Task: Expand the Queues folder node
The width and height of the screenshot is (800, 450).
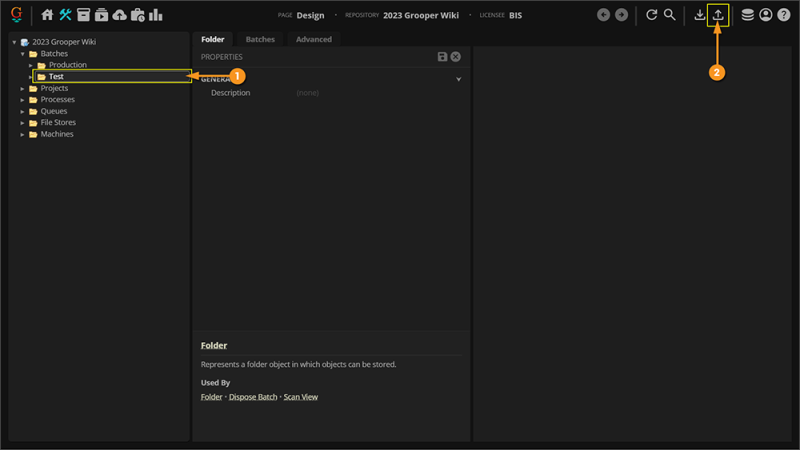Action: [22, 111]
